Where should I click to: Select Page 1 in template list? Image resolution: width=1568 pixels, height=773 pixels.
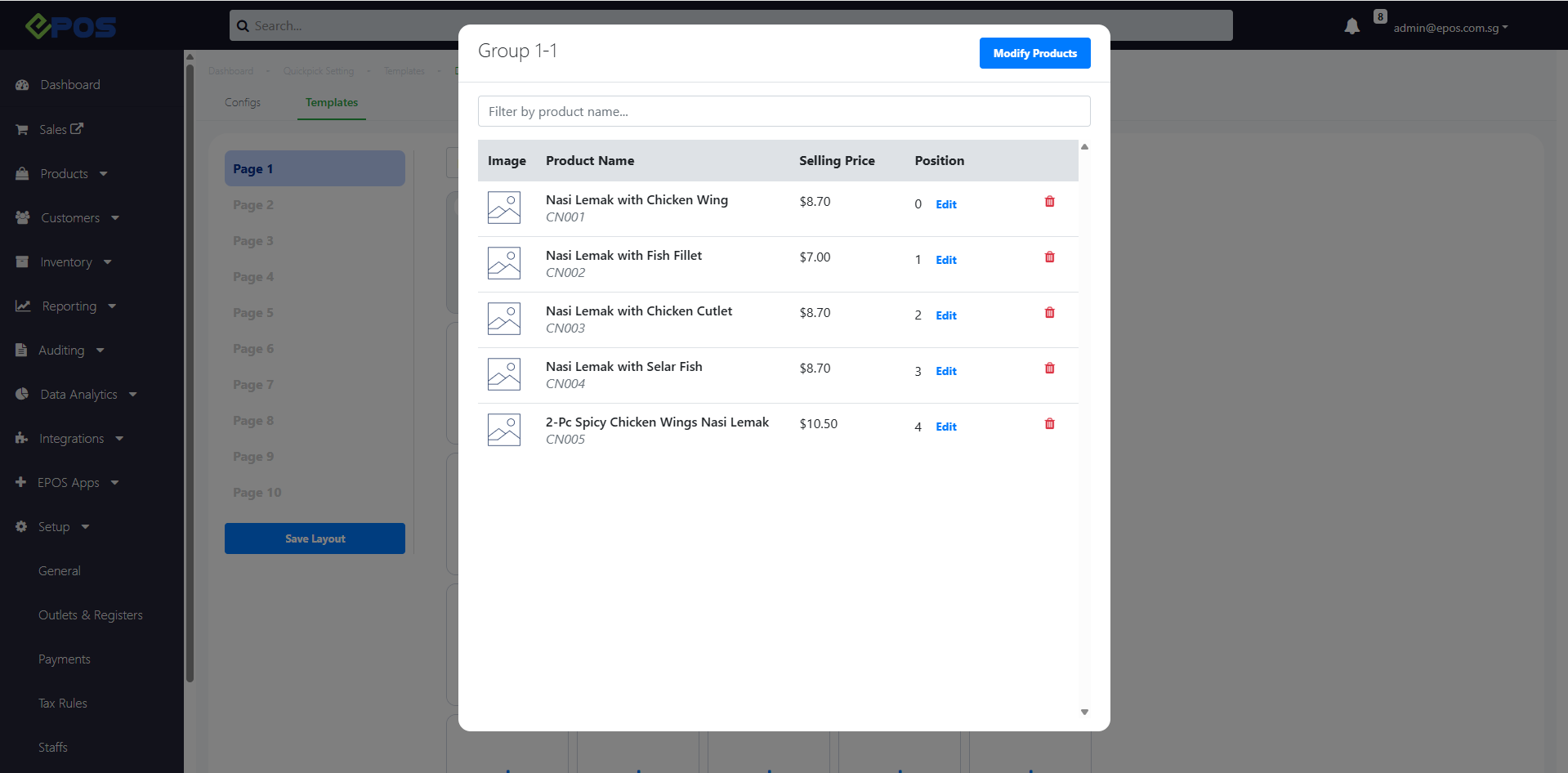click(315, 169)
